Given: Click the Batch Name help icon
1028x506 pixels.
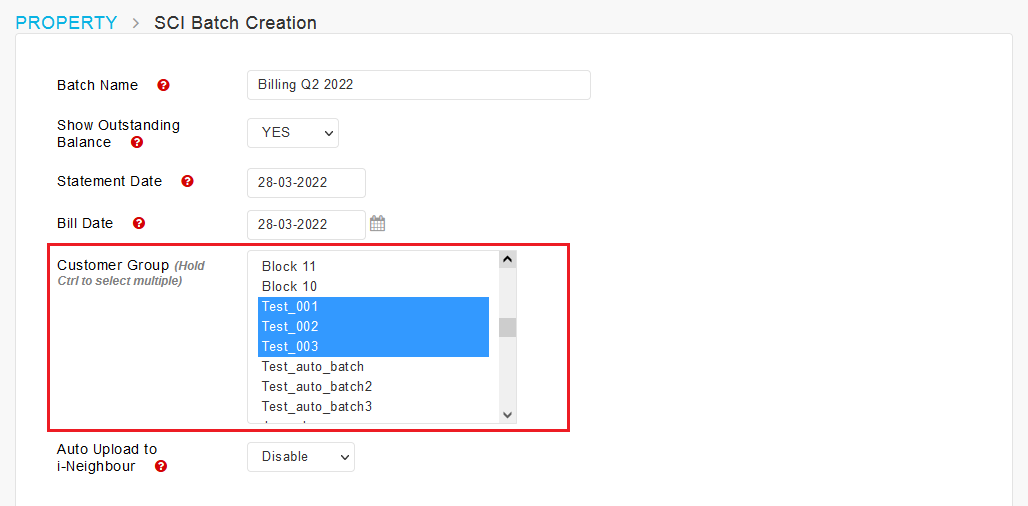Looking at the screenshot, I should click(x=163, y=85).
